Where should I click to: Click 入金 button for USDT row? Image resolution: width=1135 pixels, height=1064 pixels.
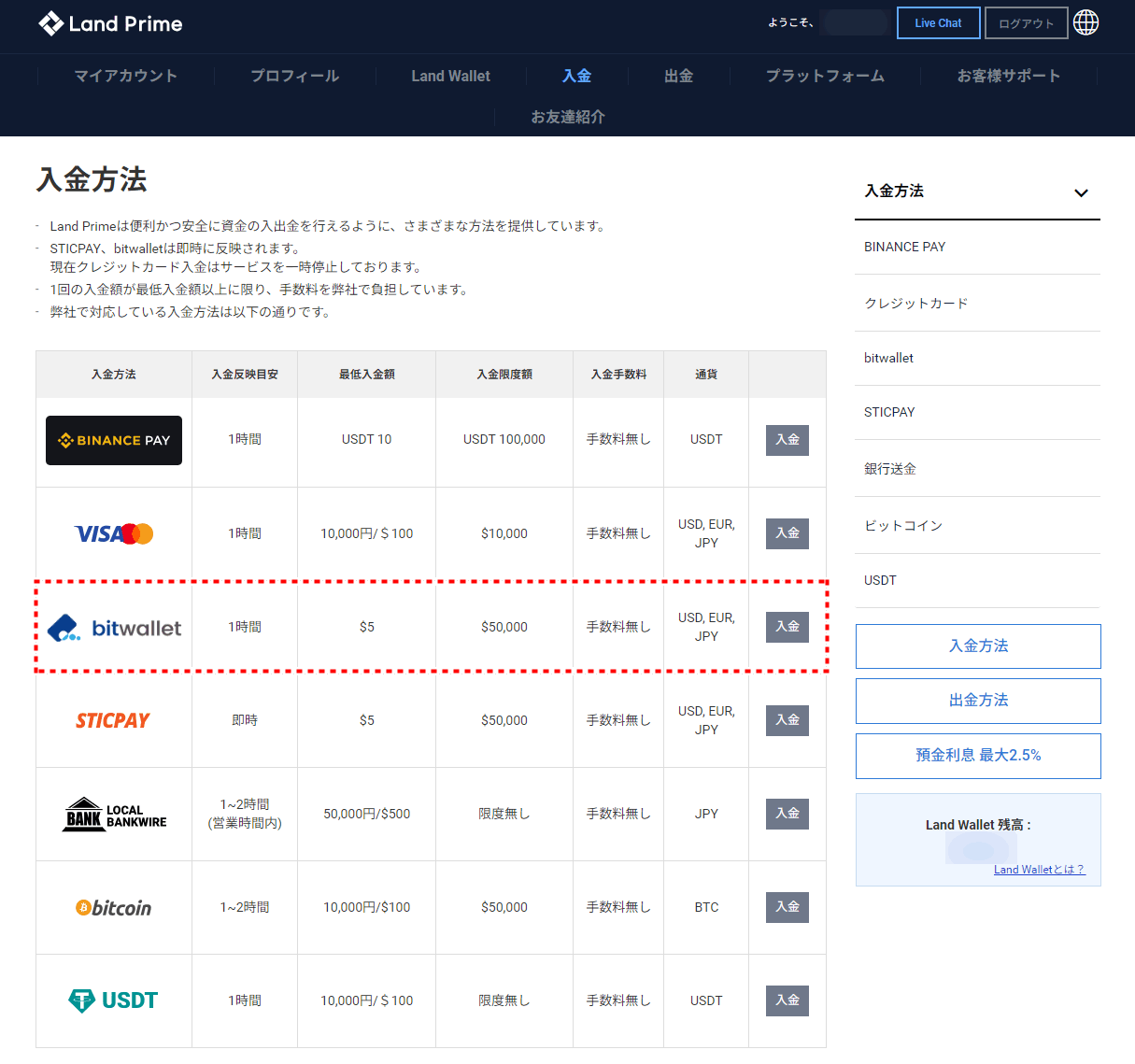click(x=787, y=1000)
